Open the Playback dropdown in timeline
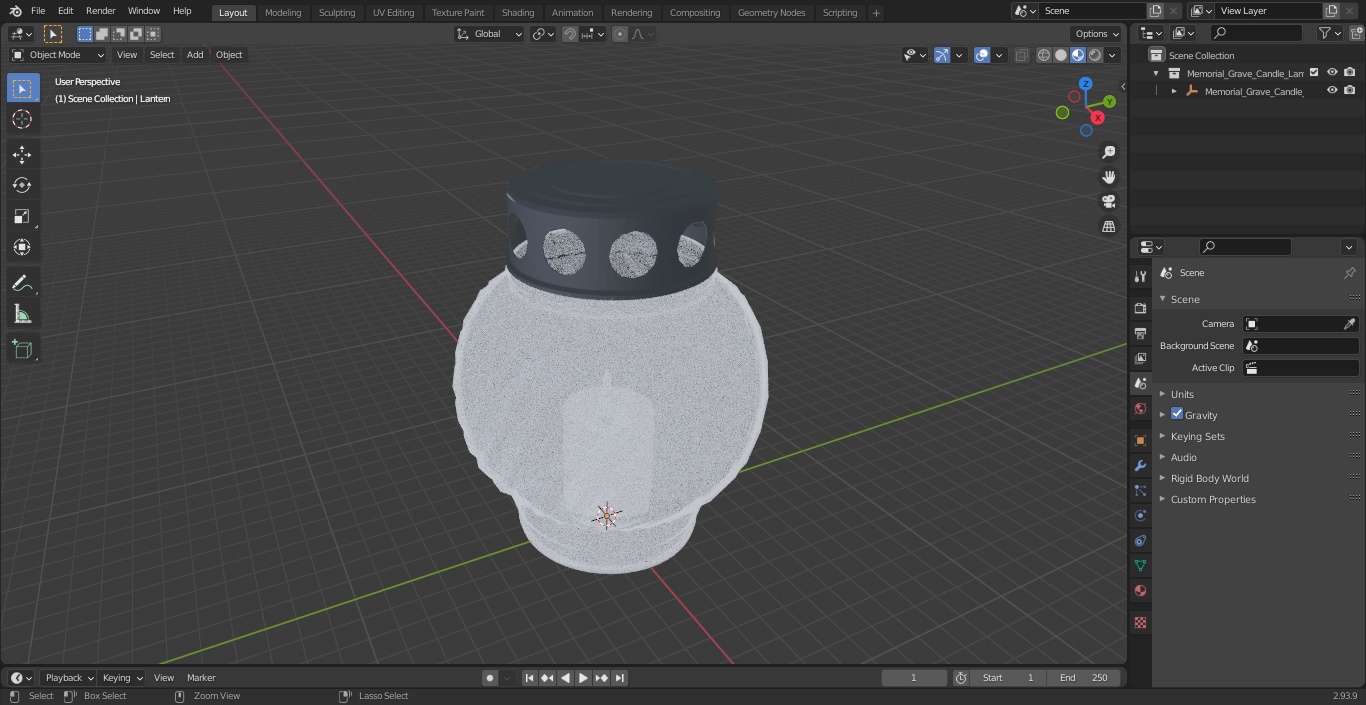This screenshot has width=1366, height=705. point(69,678)
